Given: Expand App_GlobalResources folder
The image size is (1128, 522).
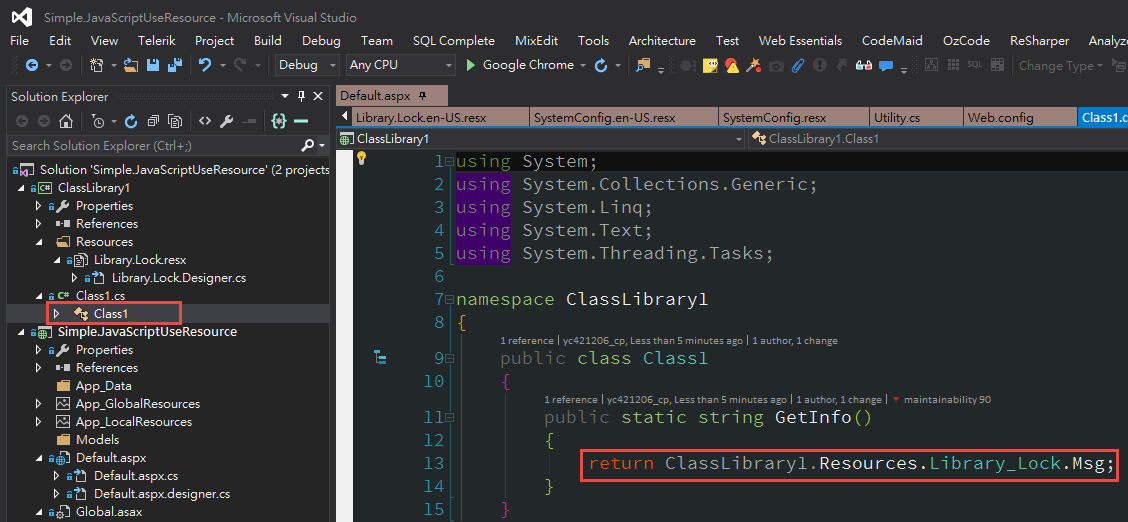Looking at the screenshot, I should (39, 403).
